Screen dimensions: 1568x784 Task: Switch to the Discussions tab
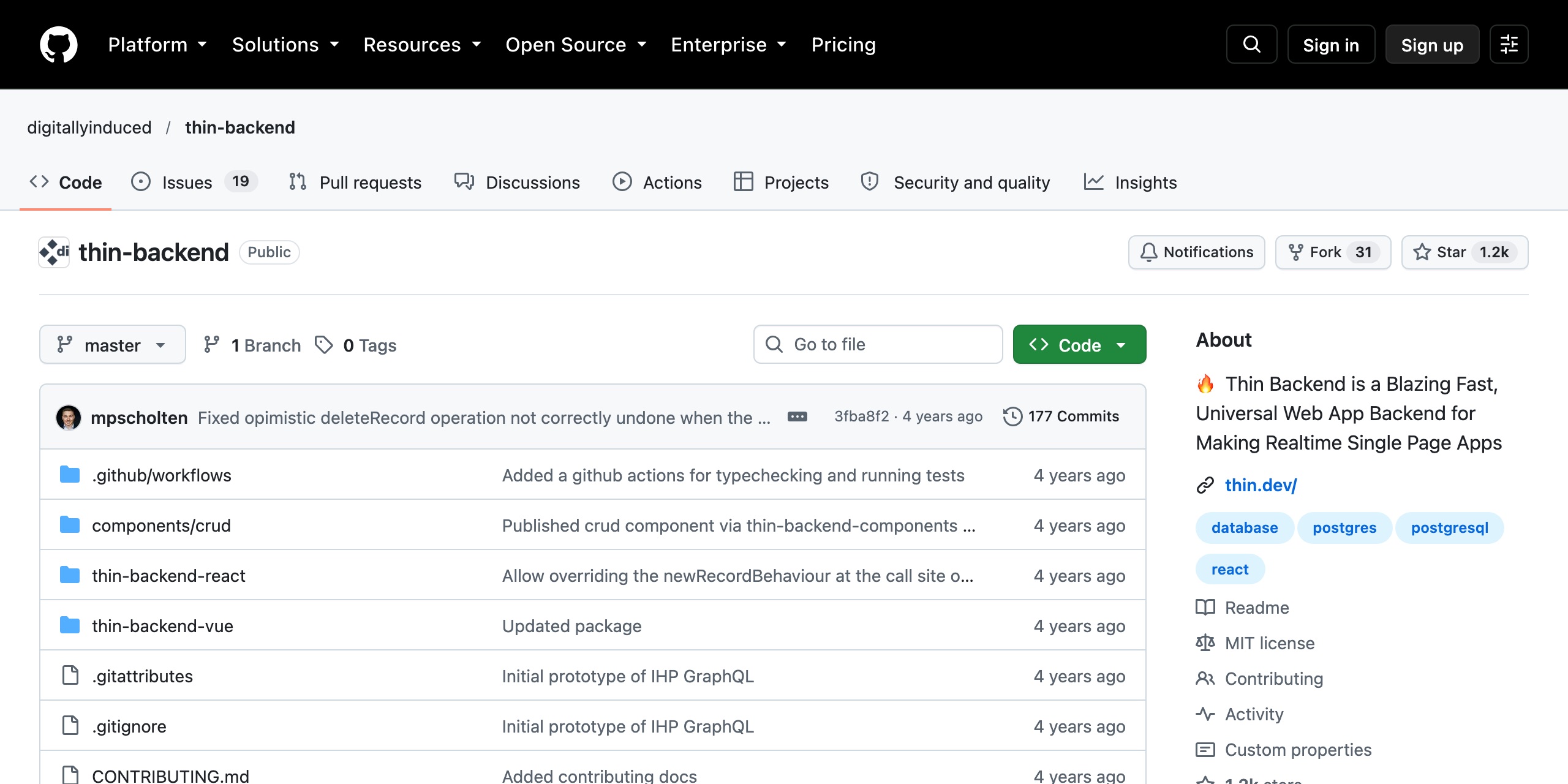[517, 182]
